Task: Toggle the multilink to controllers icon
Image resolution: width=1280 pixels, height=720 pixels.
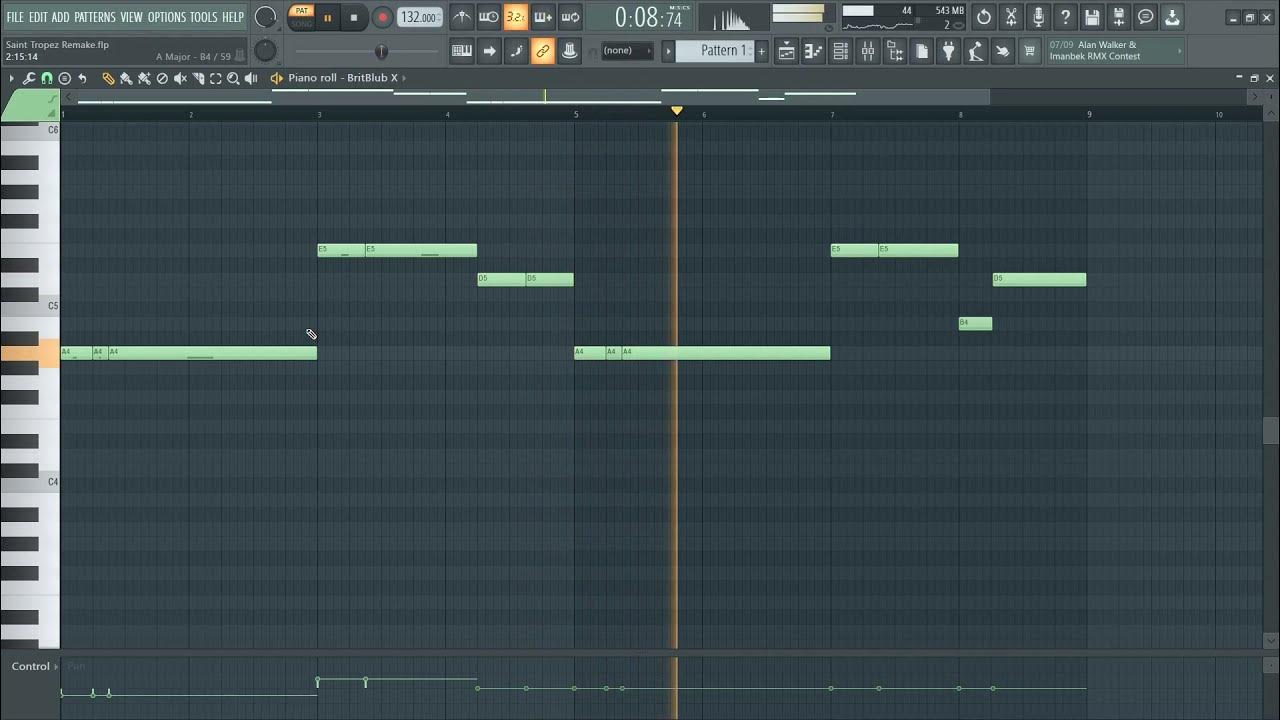Action: coord(570,51)
